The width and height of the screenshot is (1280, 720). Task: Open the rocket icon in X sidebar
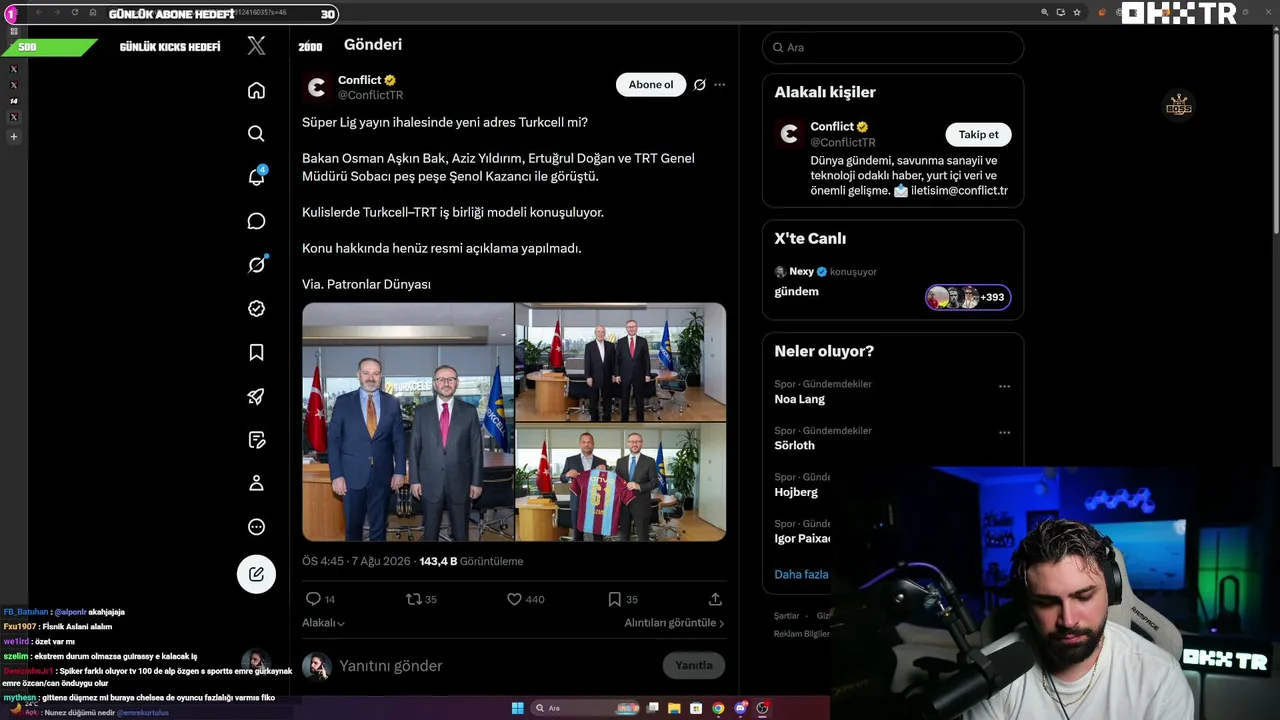(256, 396)
